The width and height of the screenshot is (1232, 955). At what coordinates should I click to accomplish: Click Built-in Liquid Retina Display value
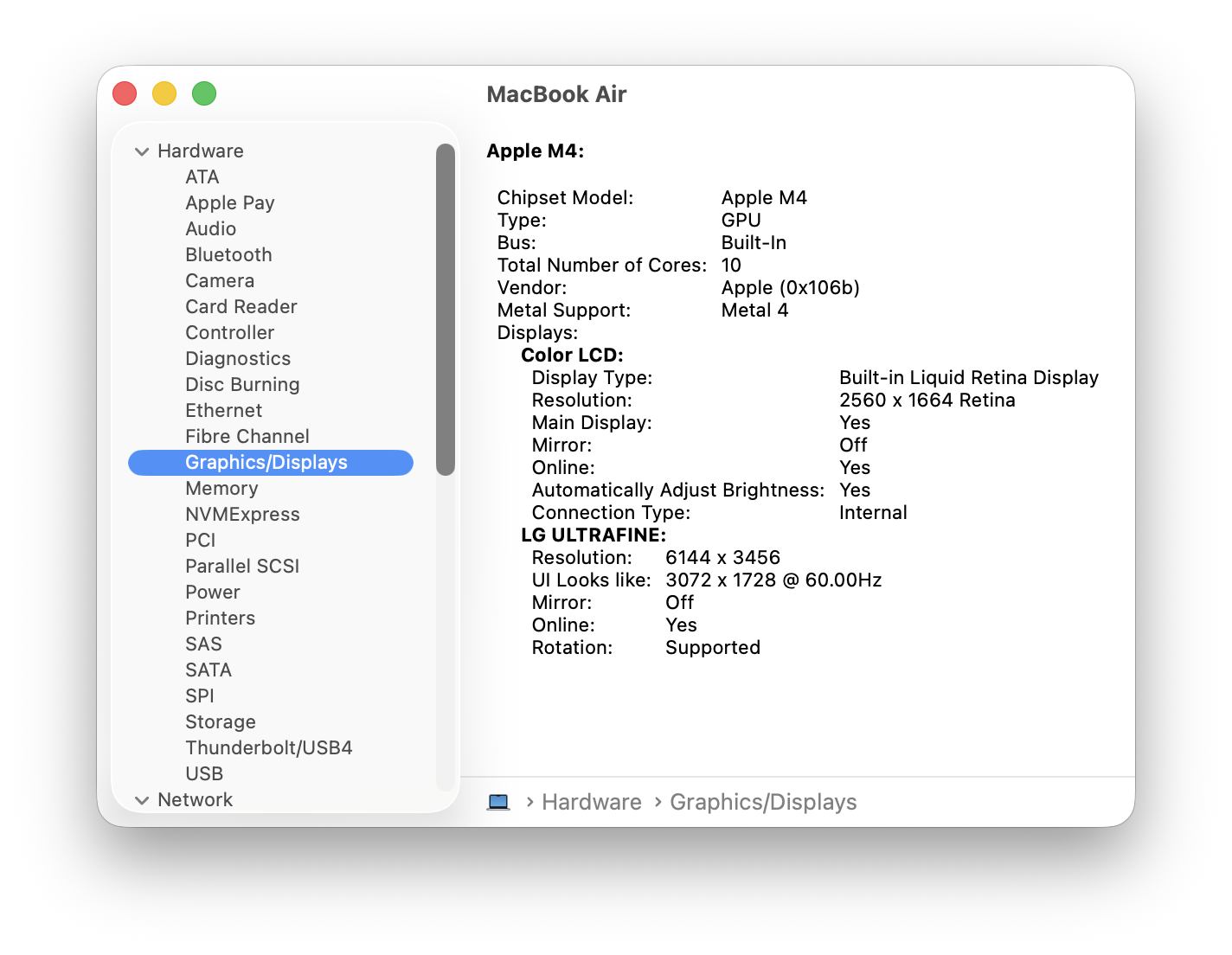tap(969, 377)
